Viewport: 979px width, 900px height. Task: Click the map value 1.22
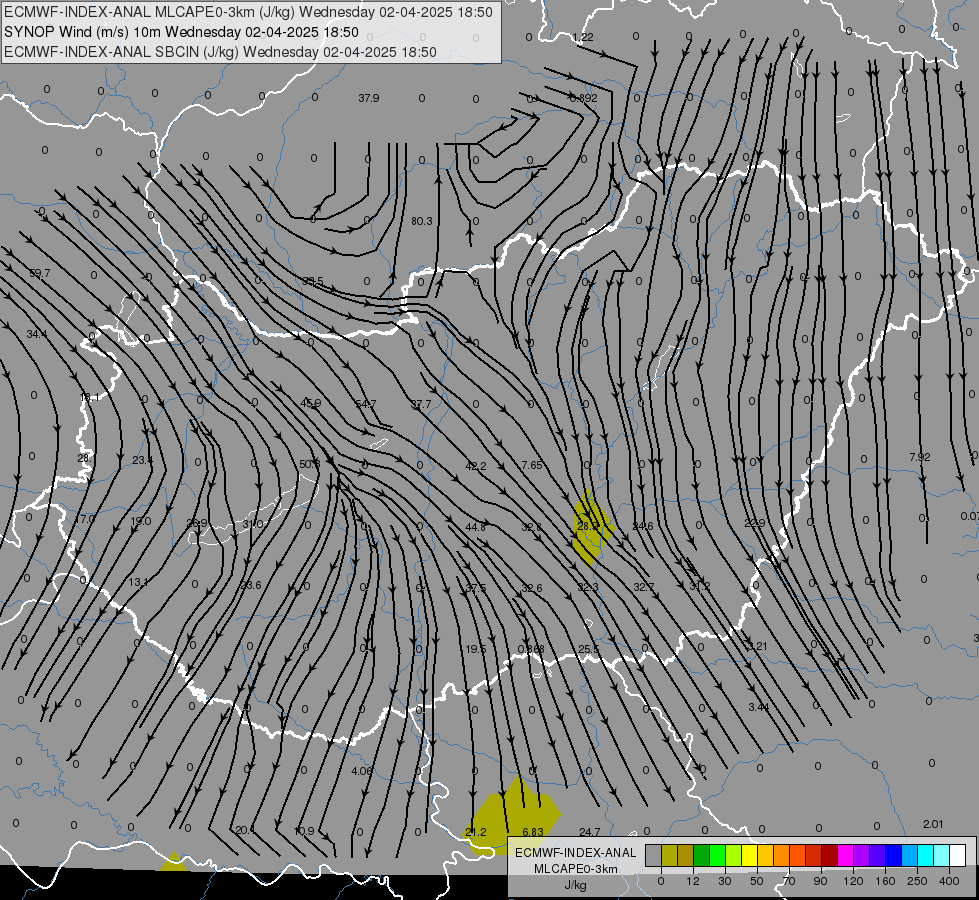[x=583, y=37]
